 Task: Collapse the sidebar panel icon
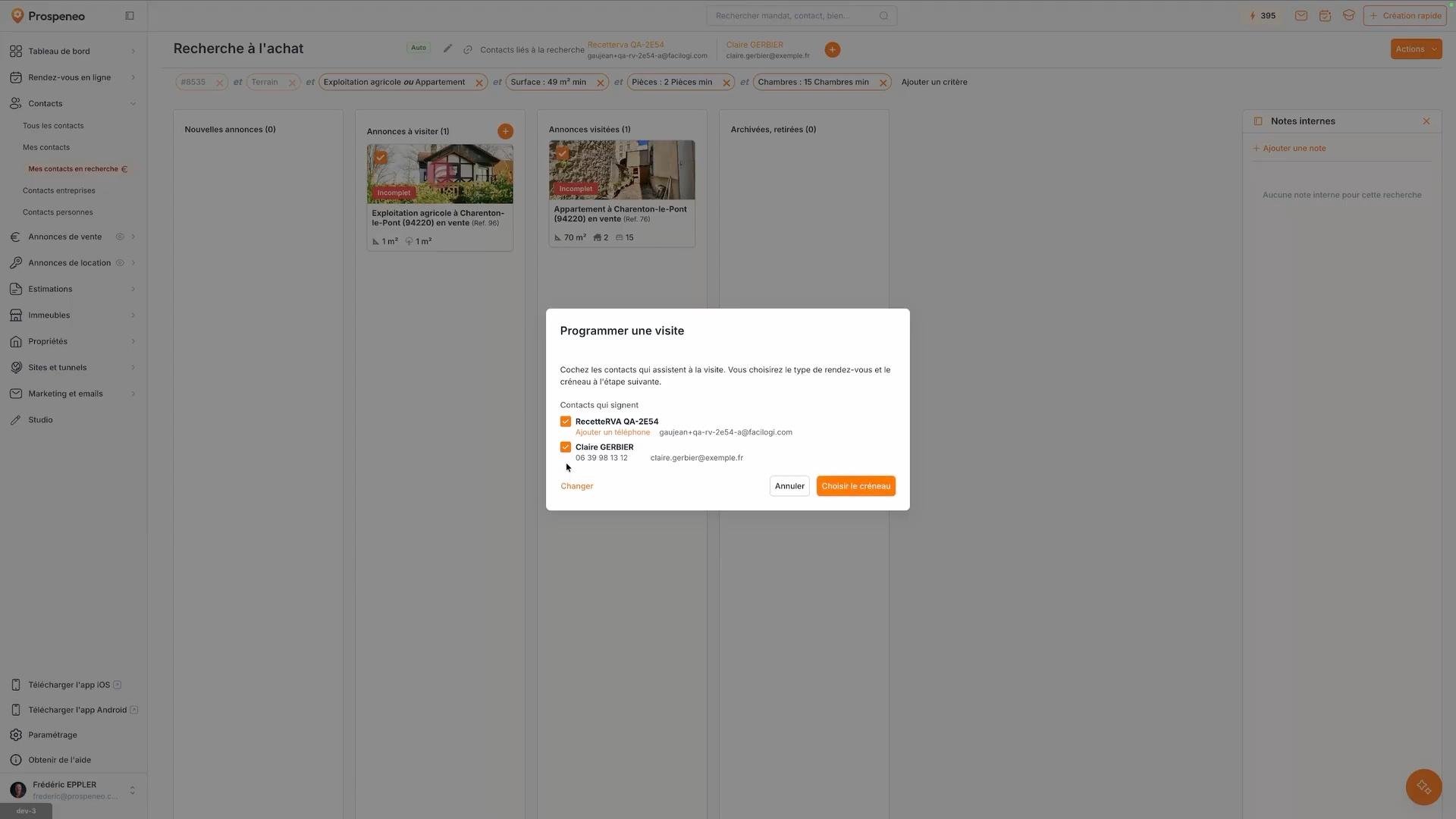pos(130,16)
